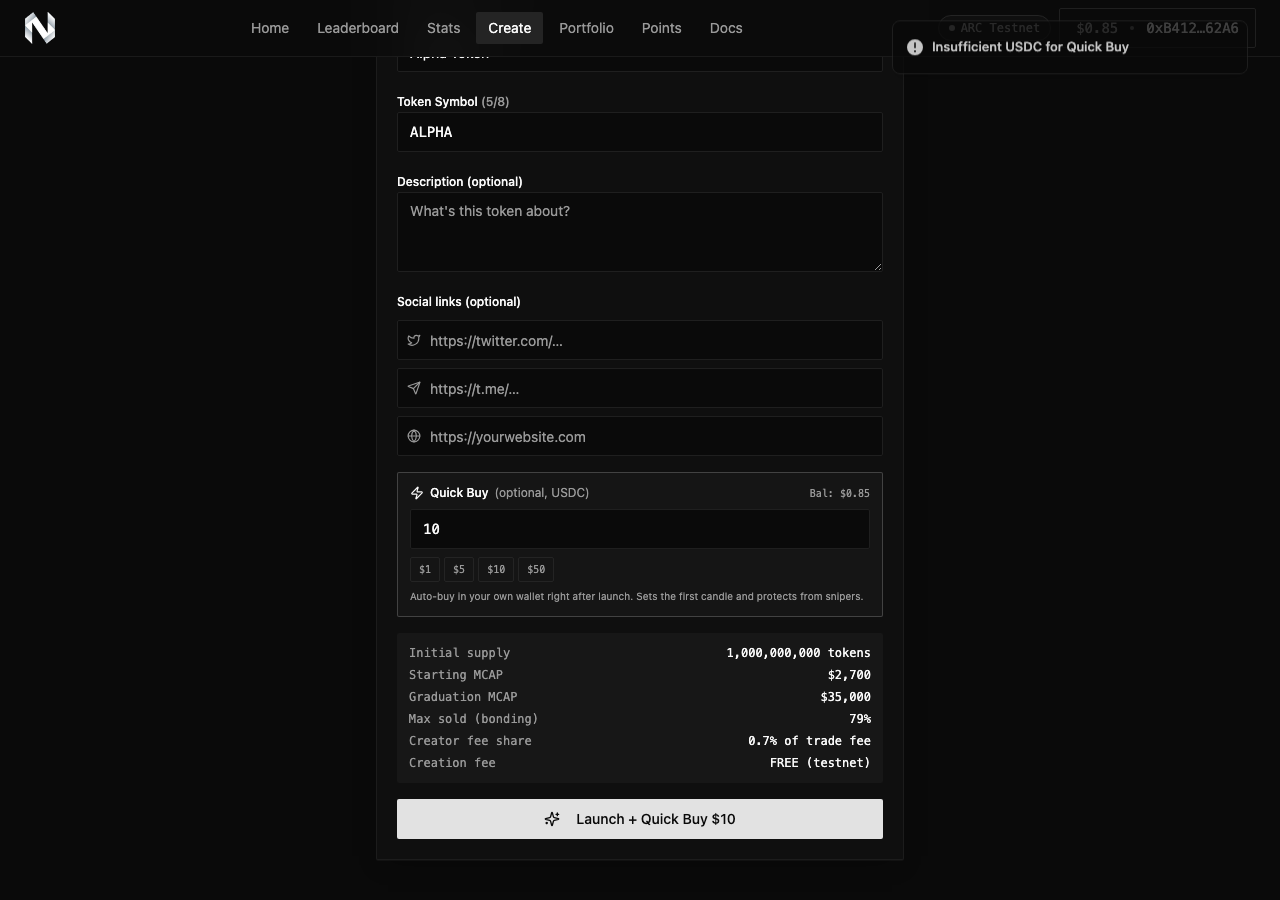Click the N logo in the header

click(x=40, y=28)
